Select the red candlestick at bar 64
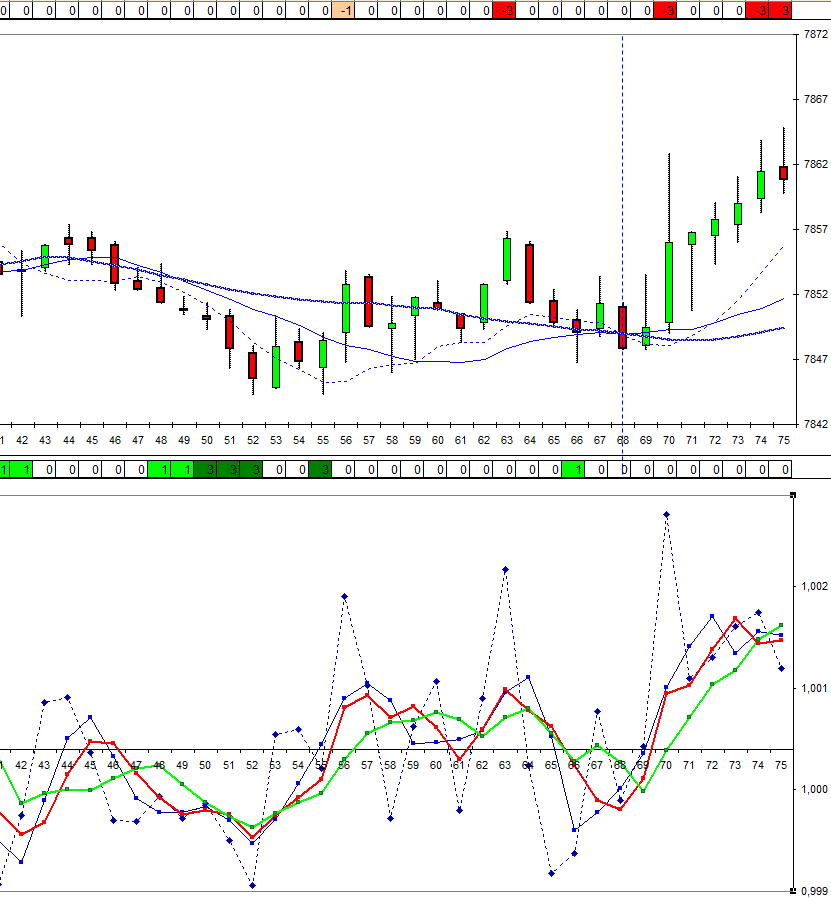Viewport: 831px width, 898px height. coord(529,273)
